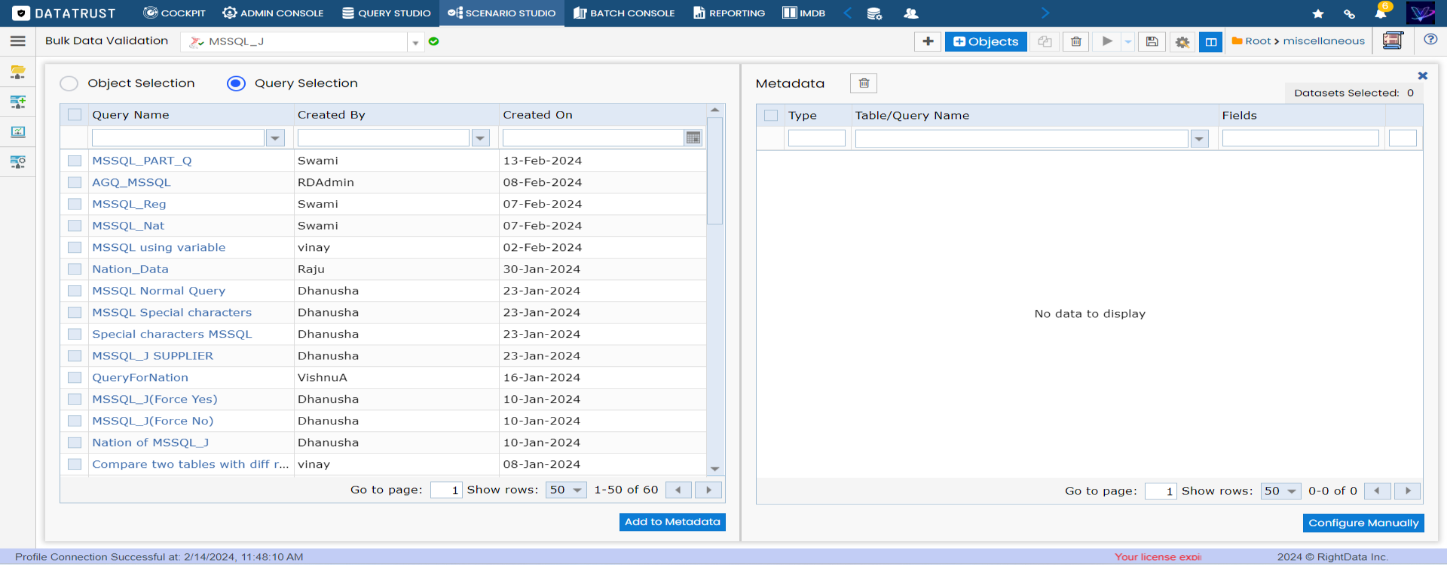Click the save floppy disk icon

(1152, 42)
